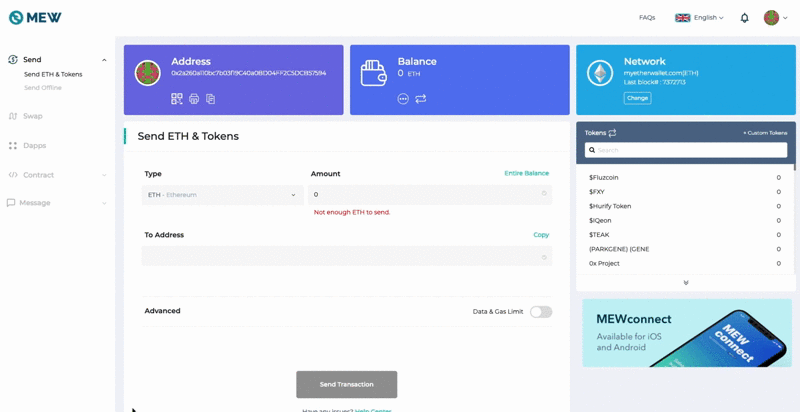The image size is (800, 412).
Task: Print the wallet address
Action: (x=194, y=99)
